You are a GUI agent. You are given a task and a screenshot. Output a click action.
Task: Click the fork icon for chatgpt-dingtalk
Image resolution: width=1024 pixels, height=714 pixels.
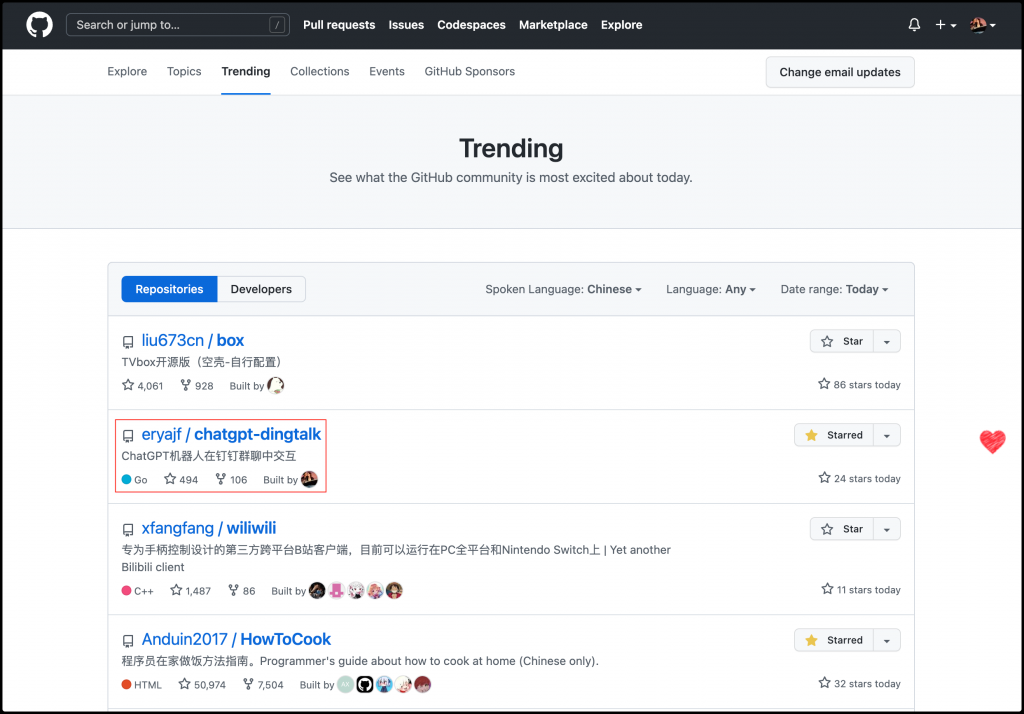[221, 479]
